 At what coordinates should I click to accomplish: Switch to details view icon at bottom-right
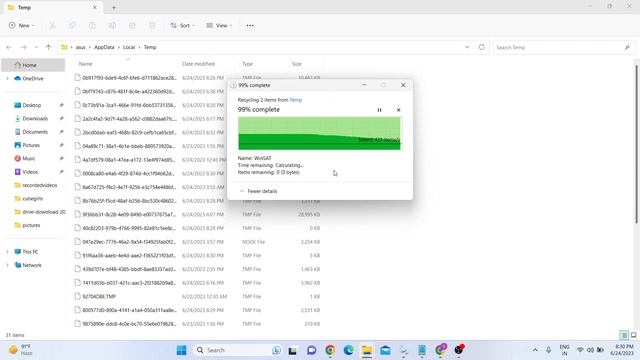pos(624,335)
